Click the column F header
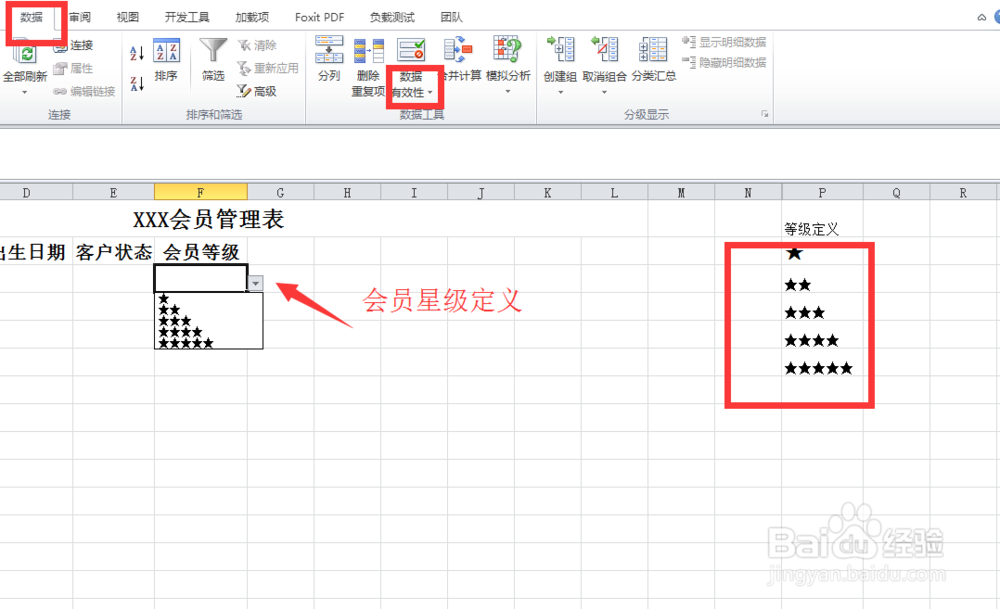Screen dimensions: 1000x609 (200, 191)
